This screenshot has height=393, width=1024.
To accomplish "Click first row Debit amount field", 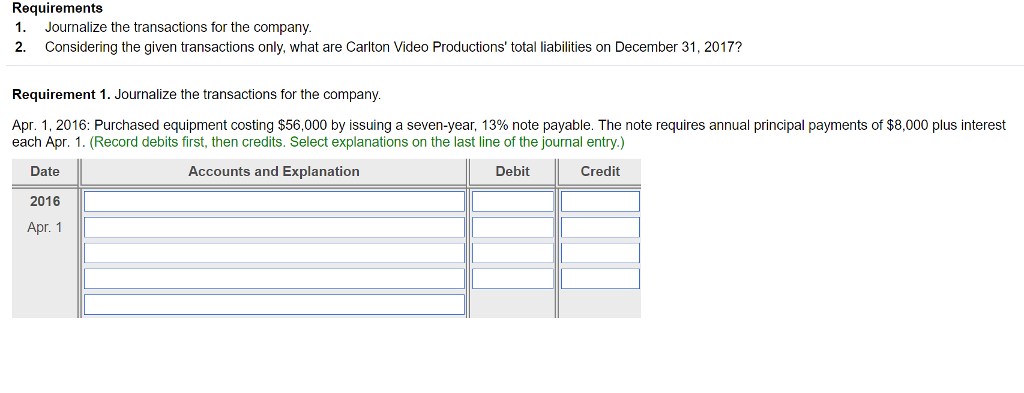I will pos(513,201).
